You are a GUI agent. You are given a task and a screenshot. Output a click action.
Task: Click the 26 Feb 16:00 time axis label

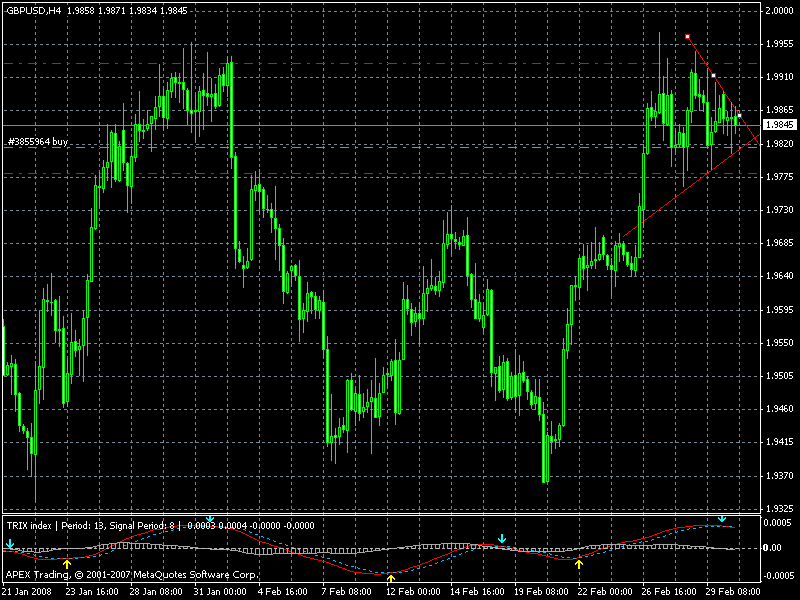pyautogui.click(x=668, y=592)
